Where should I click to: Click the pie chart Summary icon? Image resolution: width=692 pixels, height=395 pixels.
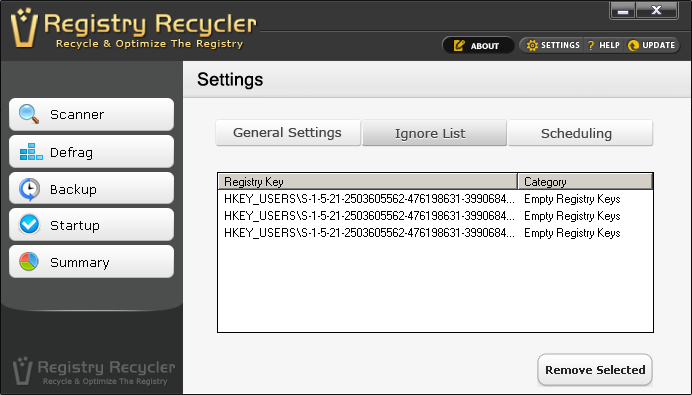29,262
